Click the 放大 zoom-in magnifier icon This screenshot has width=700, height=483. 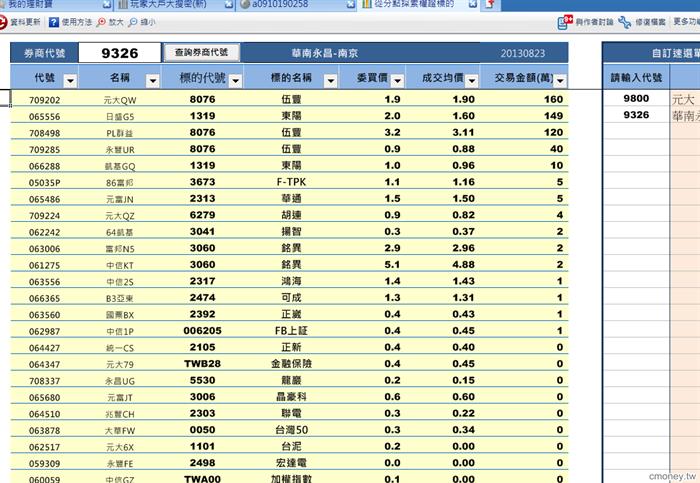(x=102, y=22)
